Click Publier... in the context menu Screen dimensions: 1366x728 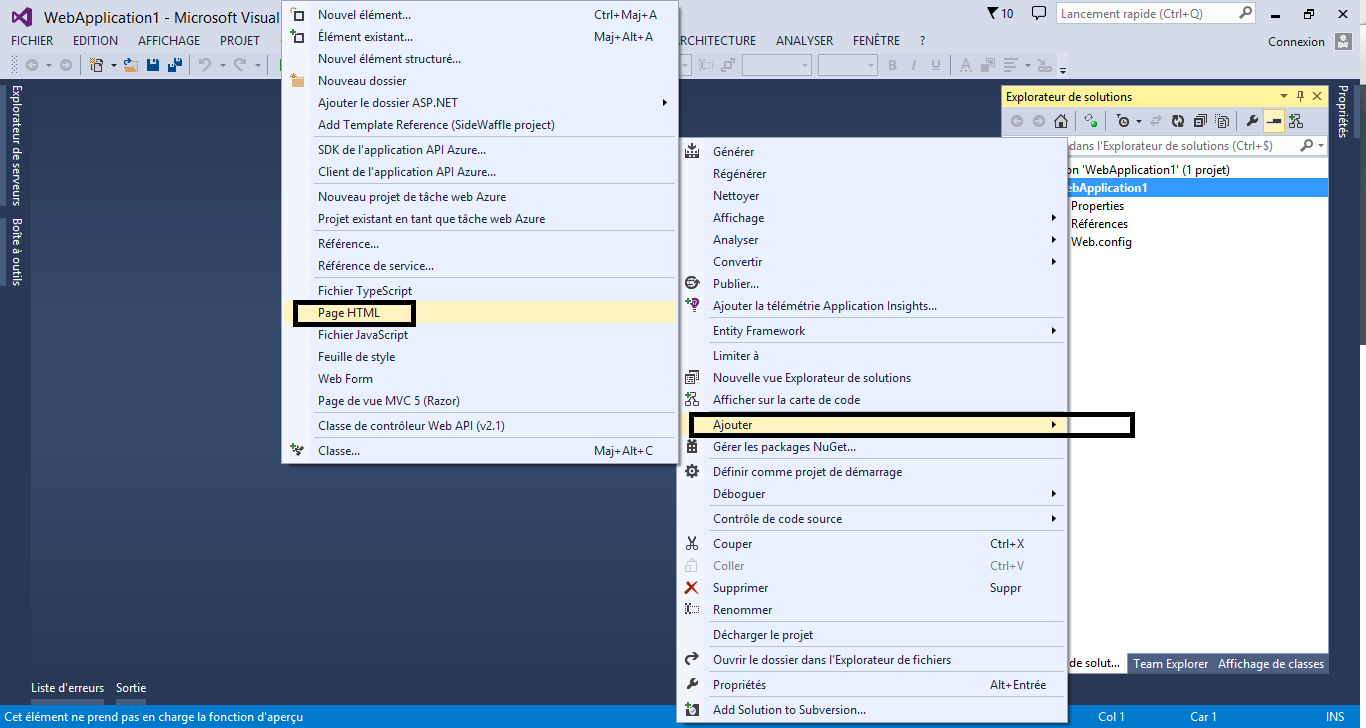[872, 284]
